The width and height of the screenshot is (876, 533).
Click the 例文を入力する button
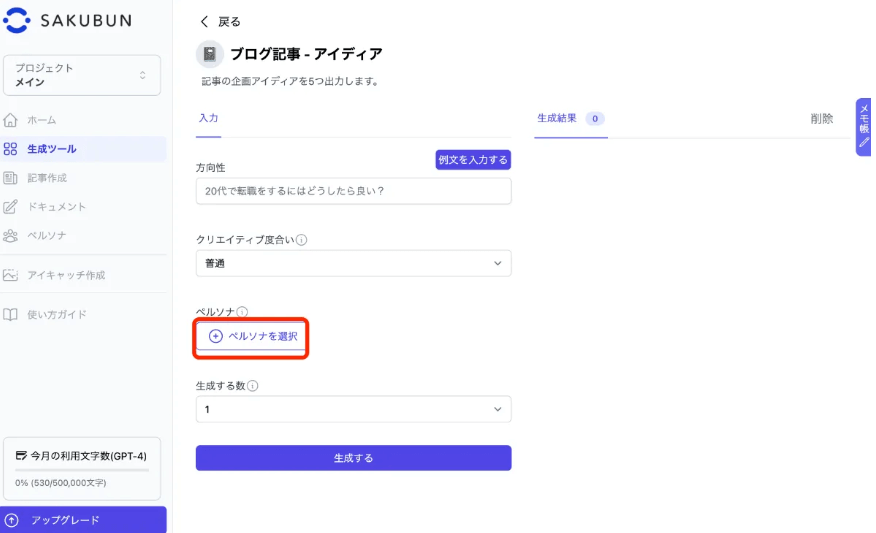[473, 160]
